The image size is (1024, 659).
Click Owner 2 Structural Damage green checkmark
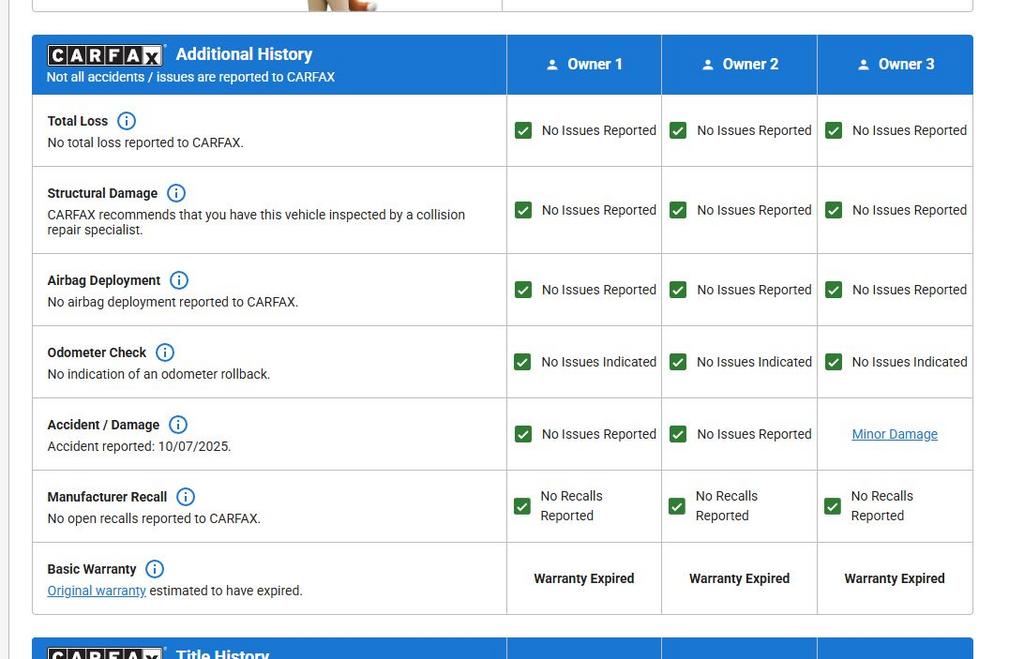click(x=678, y=210)
